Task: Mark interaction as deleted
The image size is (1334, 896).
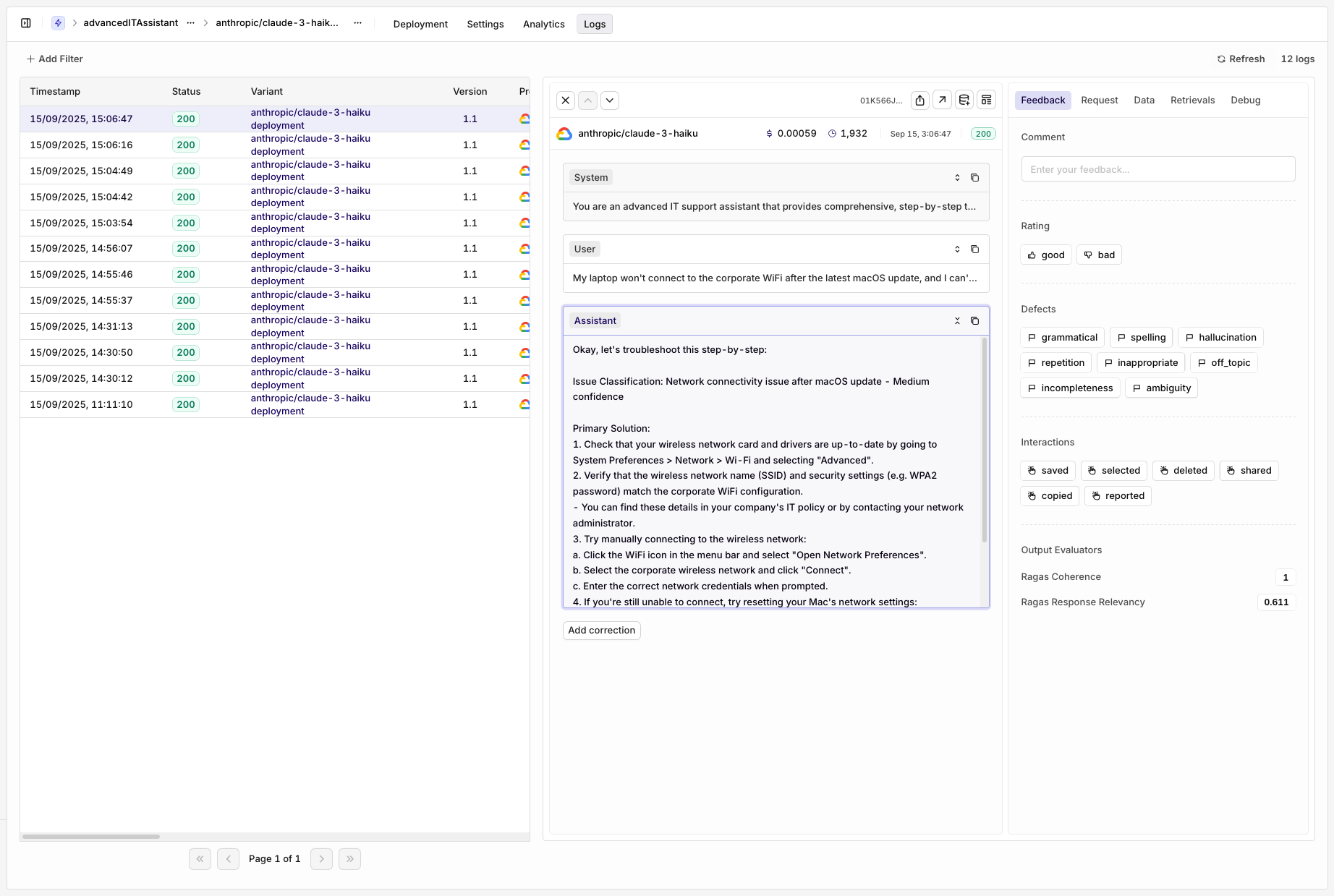Action: pos(1184,471)
